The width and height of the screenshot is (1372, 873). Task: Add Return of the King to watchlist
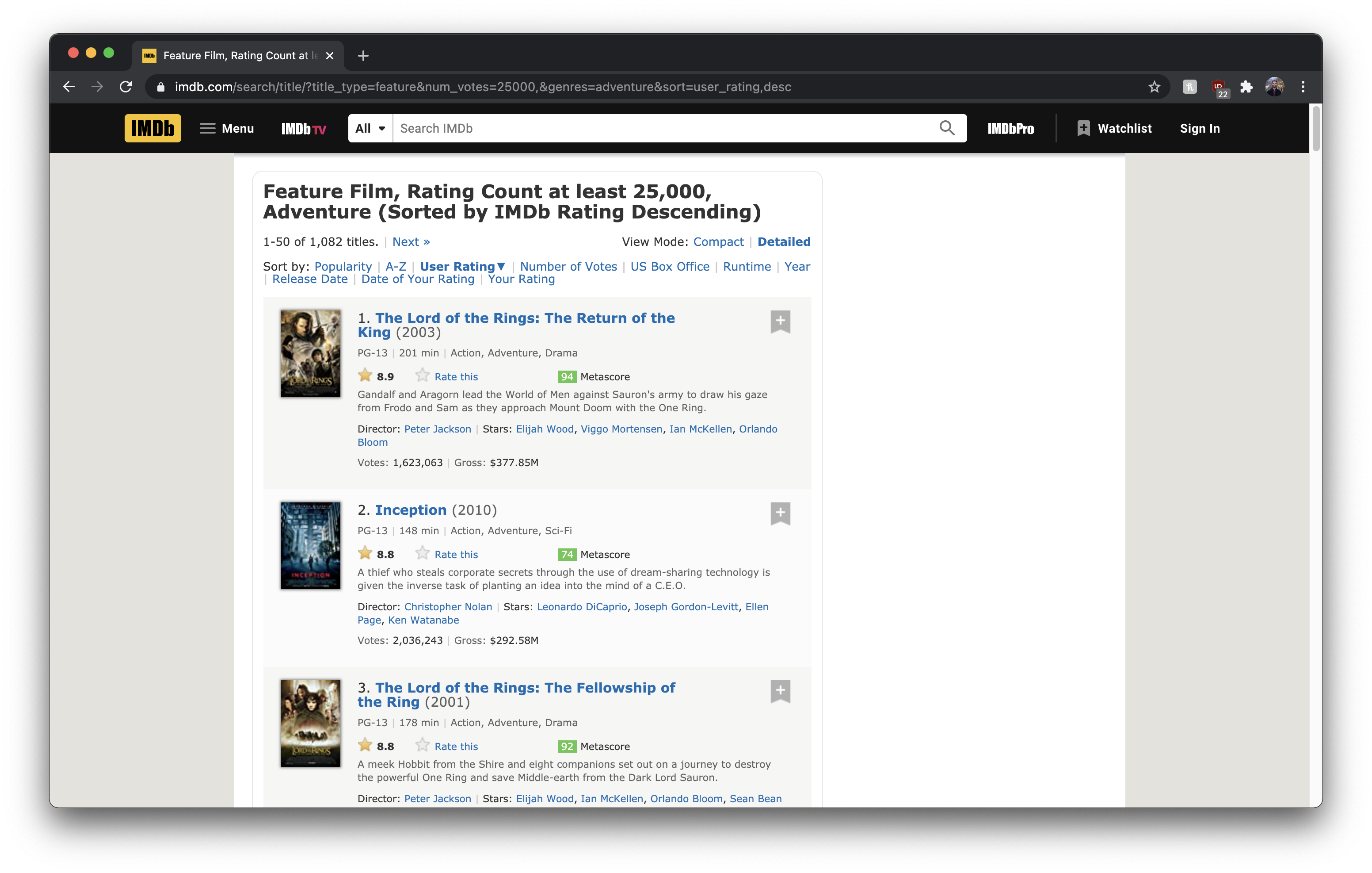[x=780, y=322]
